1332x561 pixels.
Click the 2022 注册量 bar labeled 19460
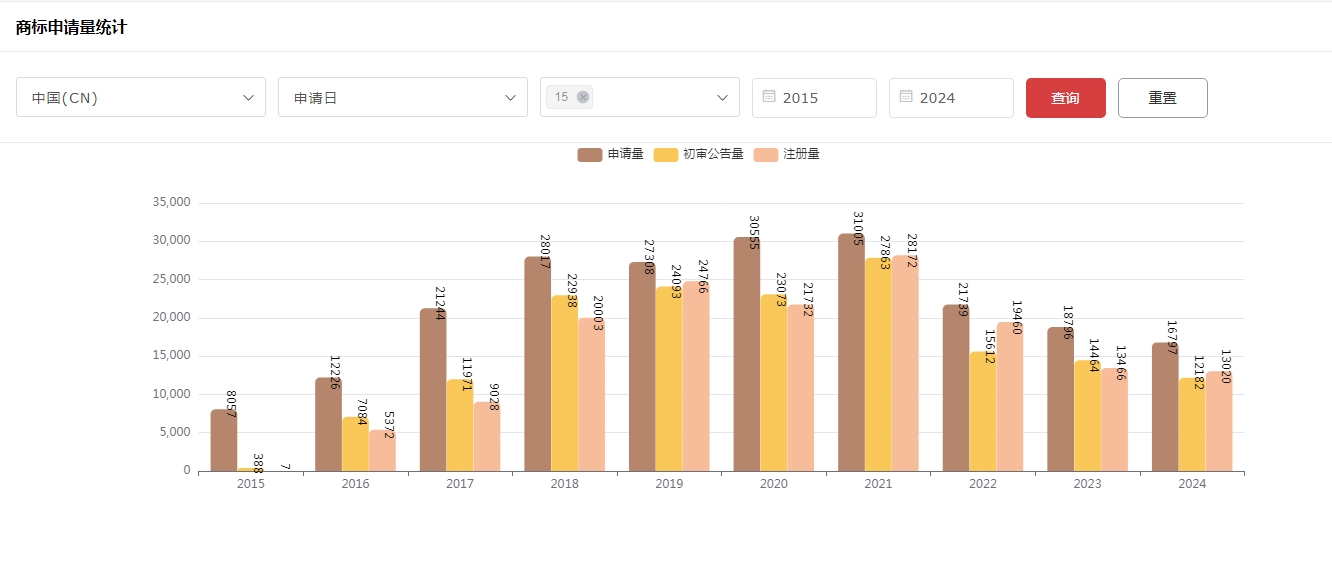point(1009,396)
